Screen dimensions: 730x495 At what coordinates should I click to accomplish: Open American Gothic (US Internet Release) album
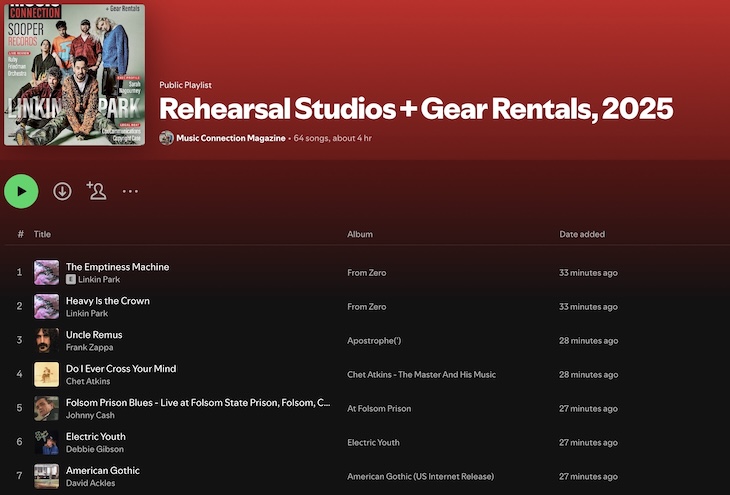tap(421, 477)
